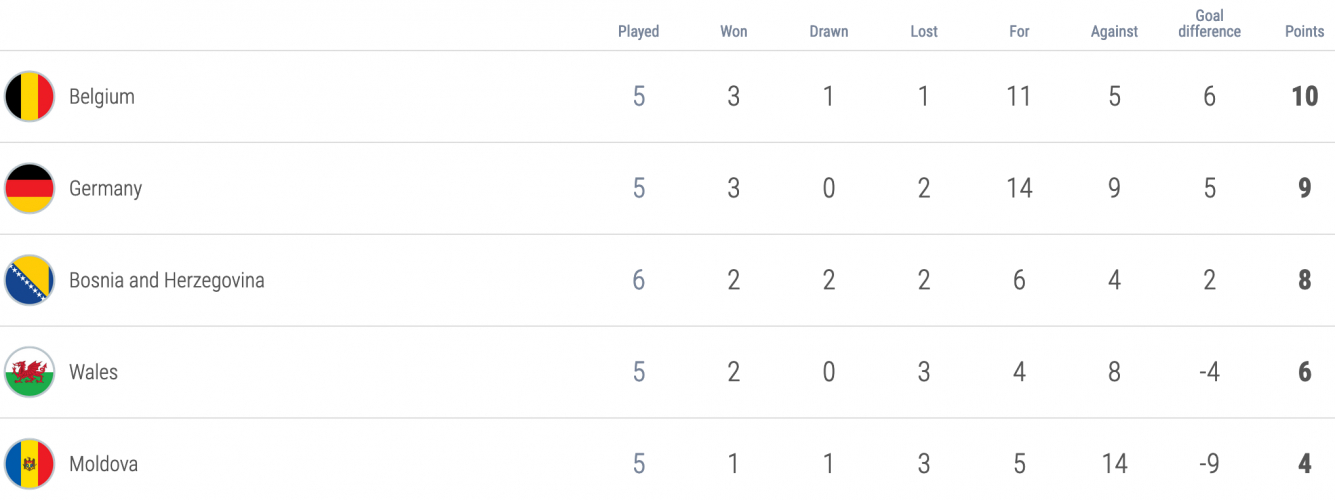Open the Belgium team link

[x=102, y=97]
